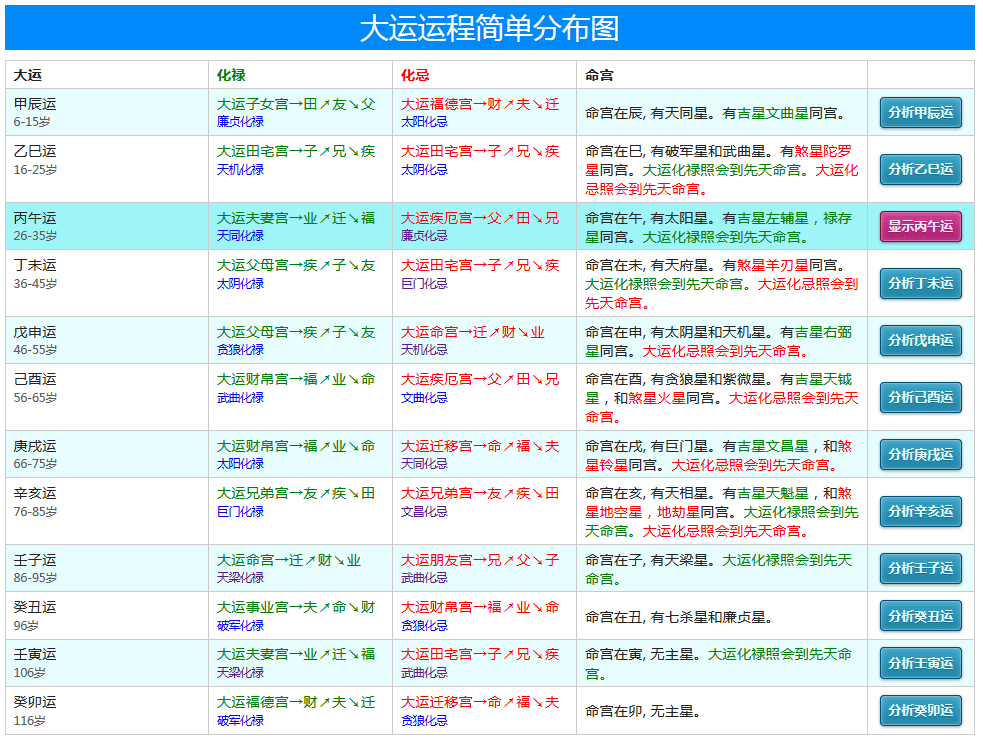The image size is (983, 743).
Task: Click 贪狼化忌 in the 癸卯运 row
Action: 424,721
